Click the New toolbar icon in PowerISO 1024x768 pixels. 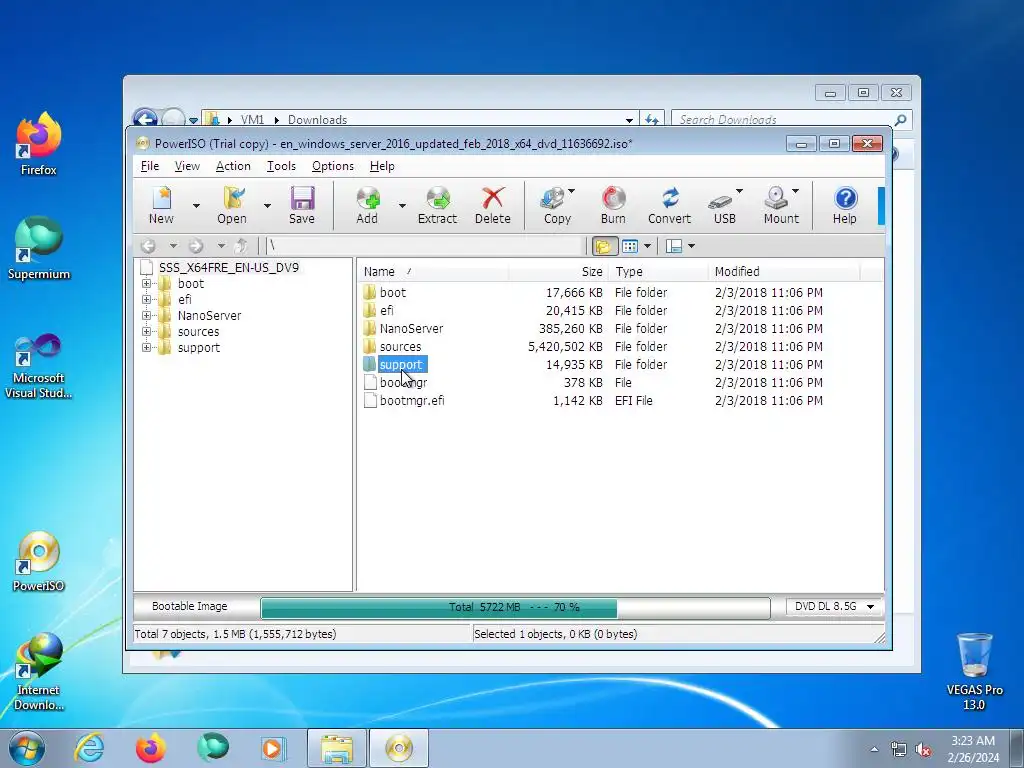tap(161, 205)
